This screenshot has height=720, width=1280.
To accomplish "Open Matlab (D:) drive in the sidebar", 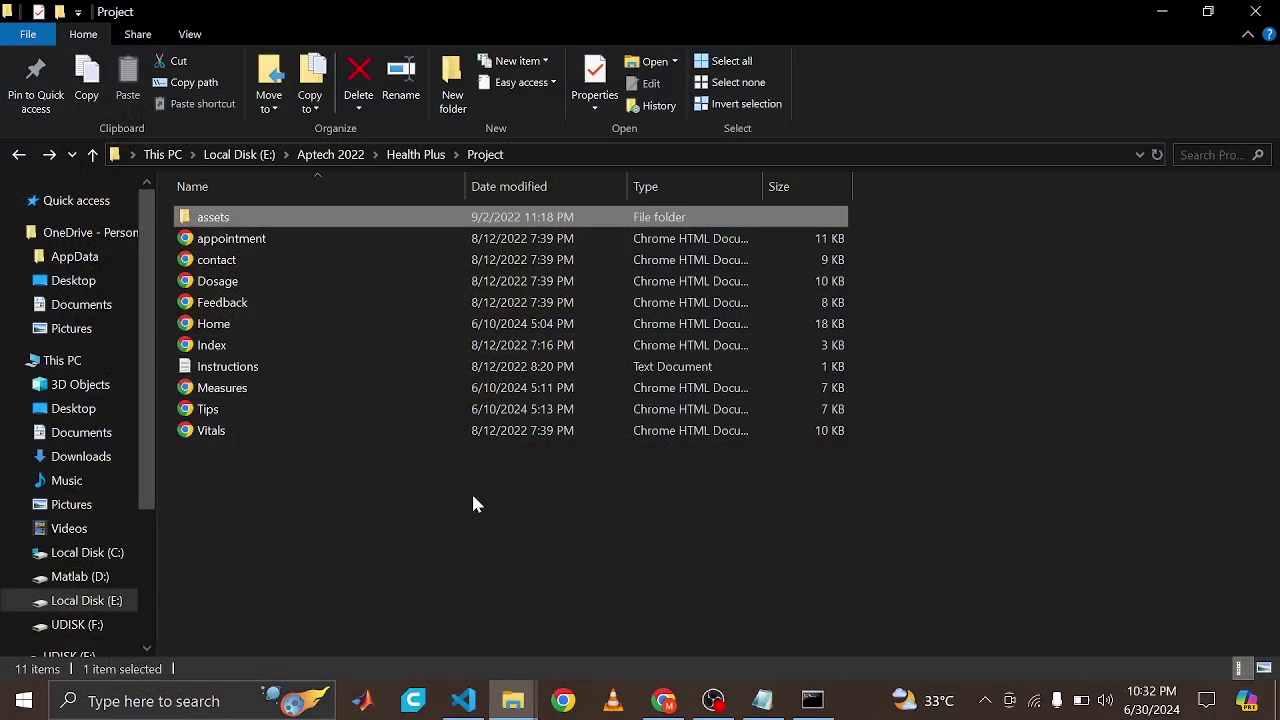I will click(x=80, y=576).
